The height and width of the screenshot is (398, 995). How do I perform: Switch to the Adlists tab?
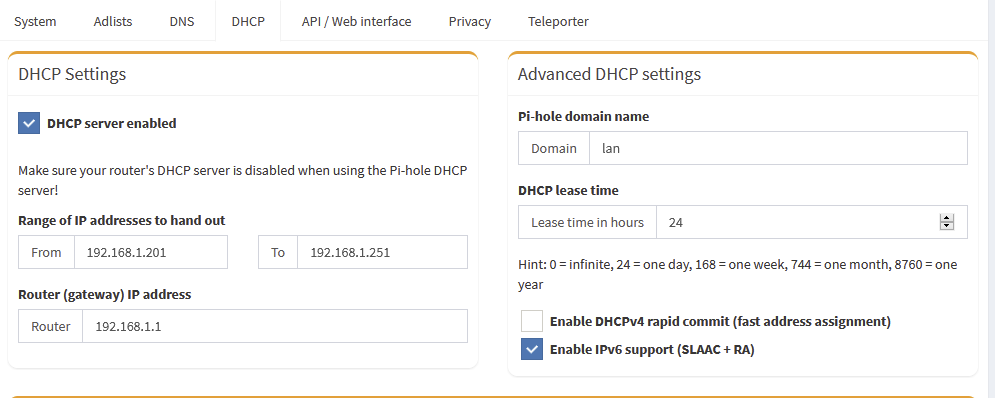[113, 21]
